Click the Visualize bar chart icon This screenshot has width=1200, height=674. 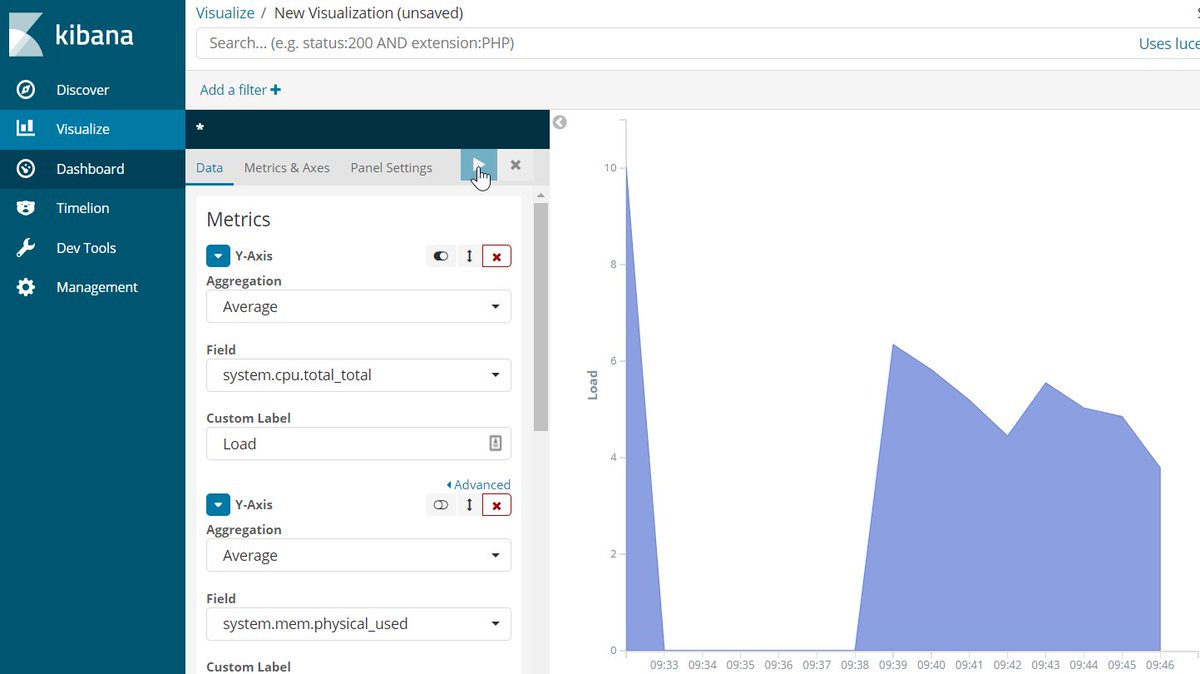coord(26,129)
